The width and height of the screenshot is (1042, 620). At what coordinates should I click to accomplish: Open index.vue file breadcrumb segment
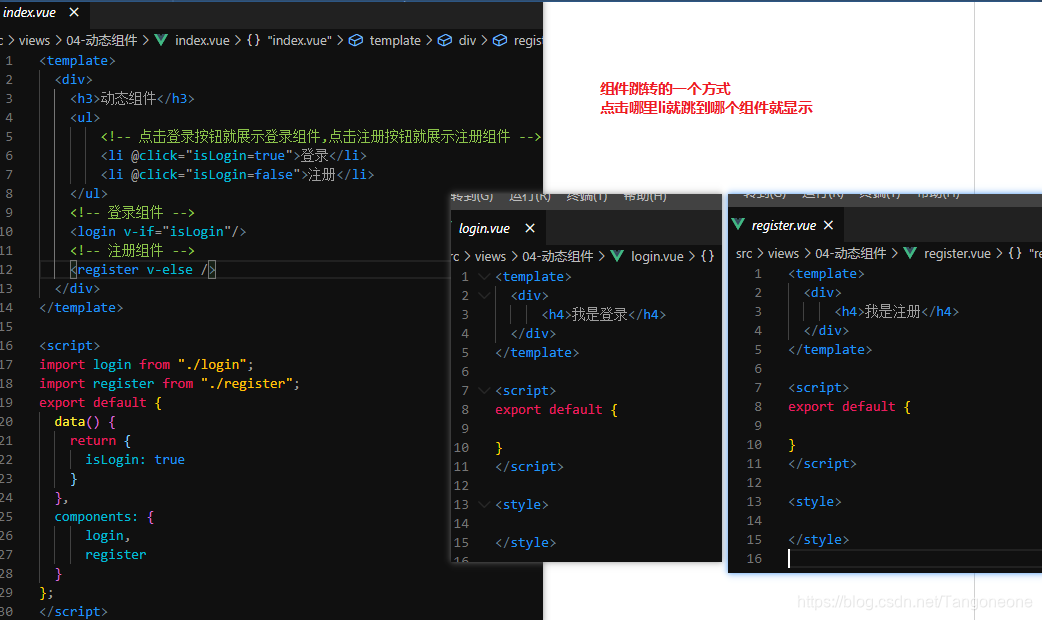pos(202,40)
